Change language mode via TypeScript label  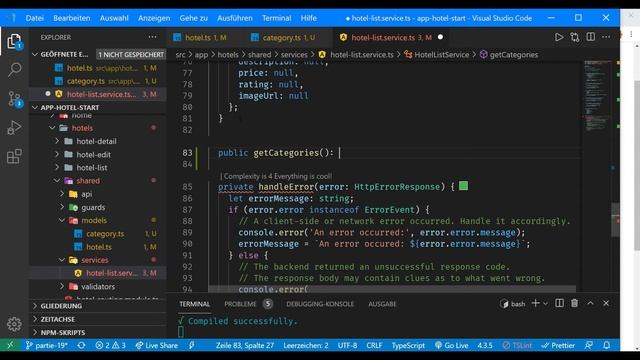(408, 345)
